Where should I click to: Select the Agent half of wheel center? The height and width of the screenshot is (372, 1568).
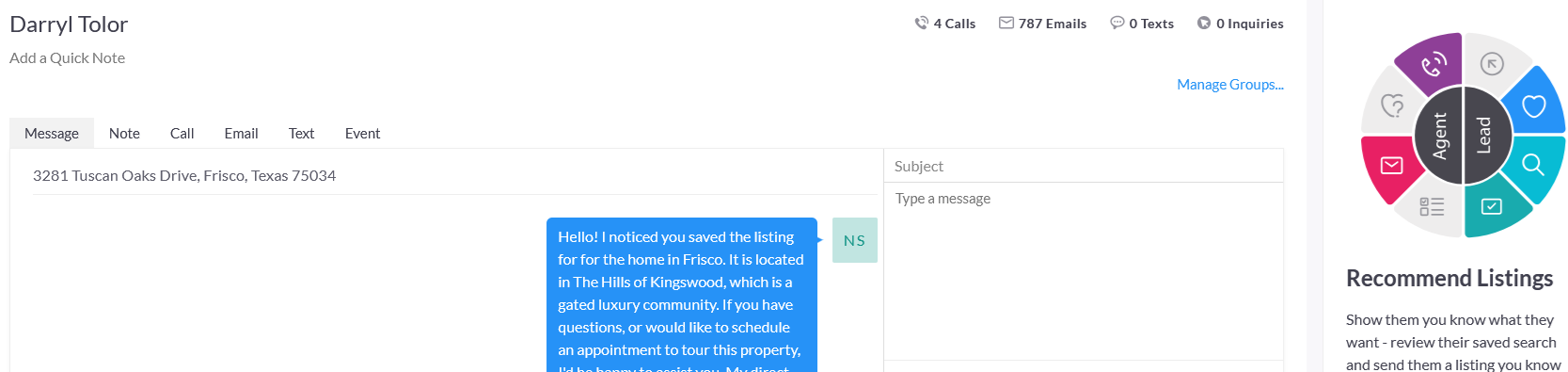(x=1439, y=136)
